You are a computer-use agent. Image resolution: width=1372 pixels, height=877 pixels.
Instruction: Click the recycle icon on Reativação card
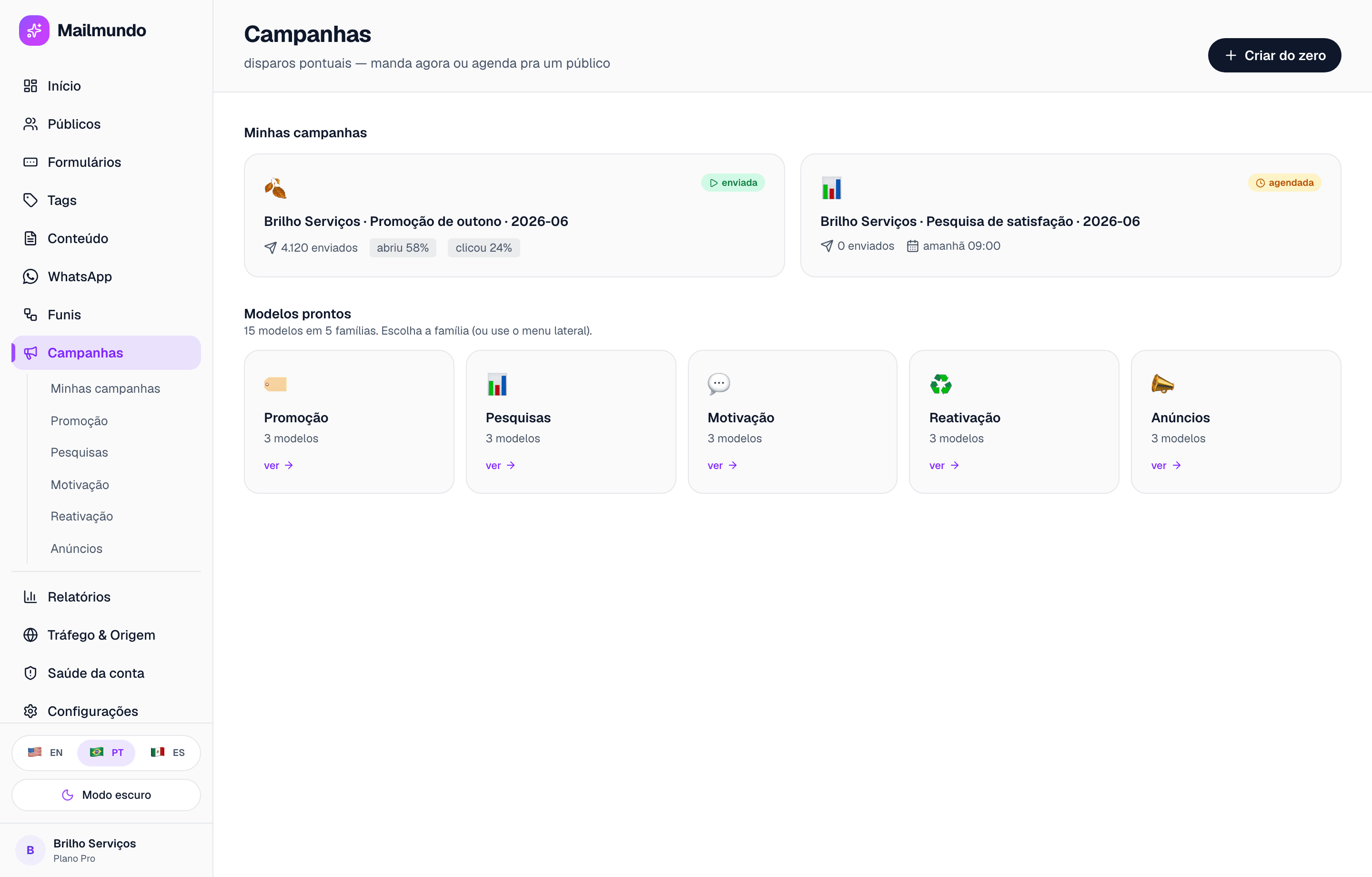coord(941,384)
